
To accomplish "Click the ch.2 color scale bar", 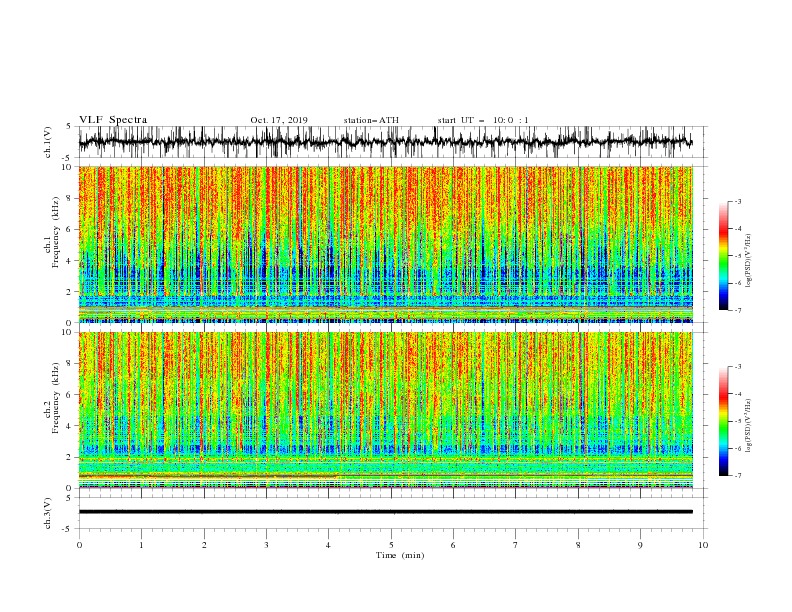I will click(x=723, y=421).
